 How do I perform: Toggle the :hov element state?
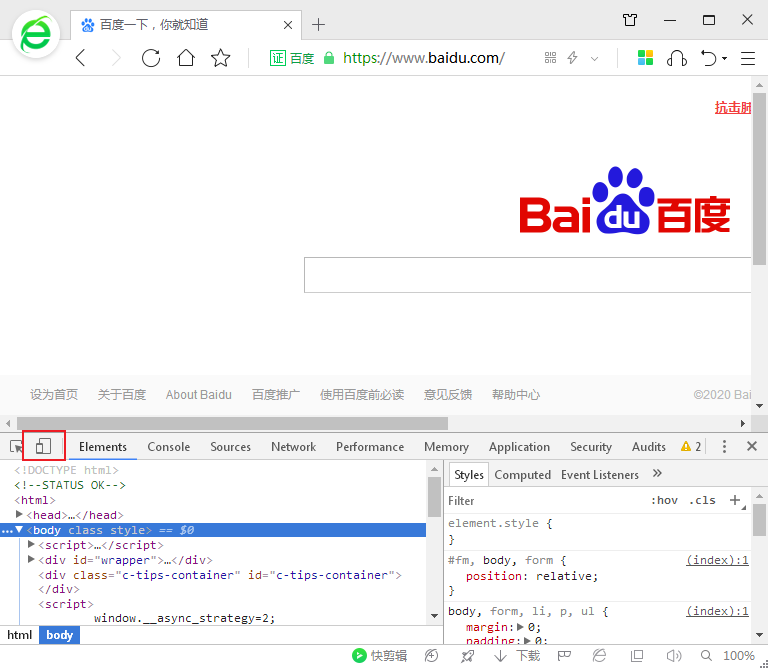pos(664,501)
